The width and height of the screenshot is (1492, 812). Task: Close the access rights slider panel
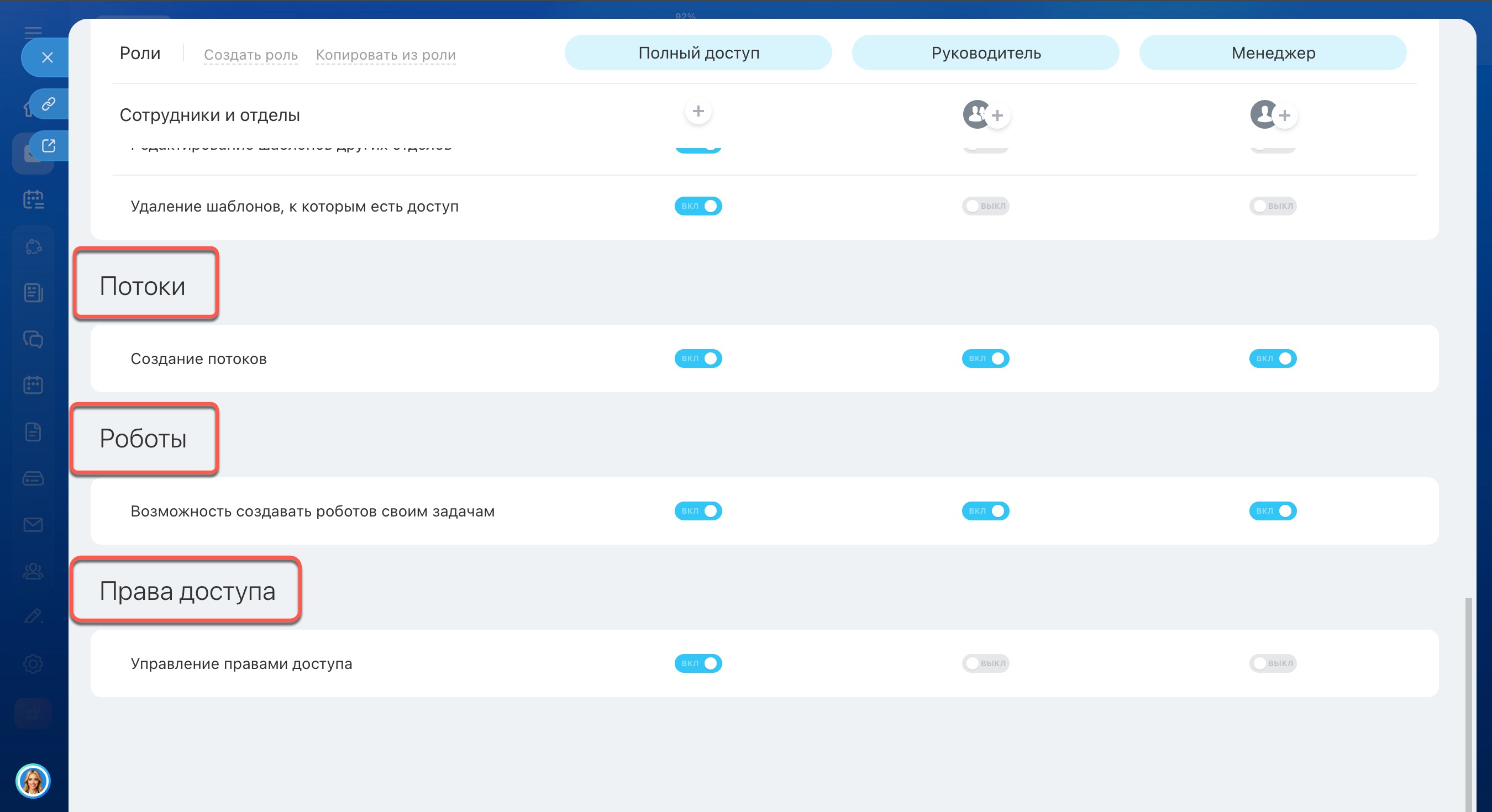[x=48, y=57]
